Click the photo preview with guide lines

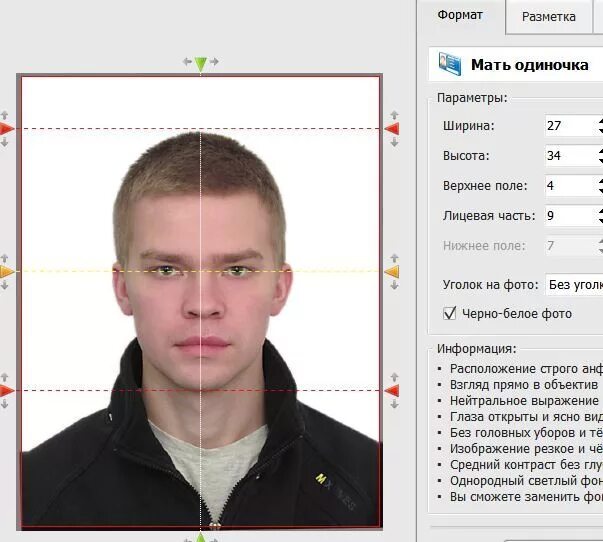(200, 302)
